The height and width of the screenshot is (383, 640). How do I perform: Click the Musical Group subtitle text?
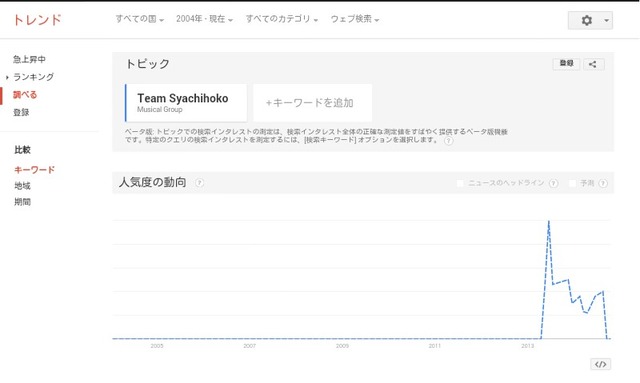[160, 109]
